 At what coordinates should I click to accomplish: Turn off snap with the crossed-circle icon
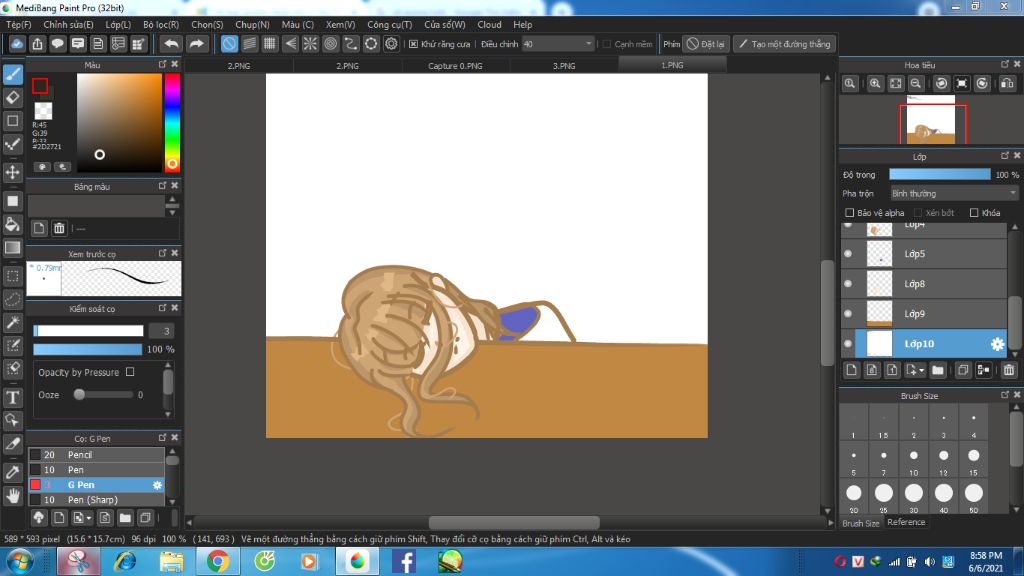pyautogui.click(x=229, y=44)
